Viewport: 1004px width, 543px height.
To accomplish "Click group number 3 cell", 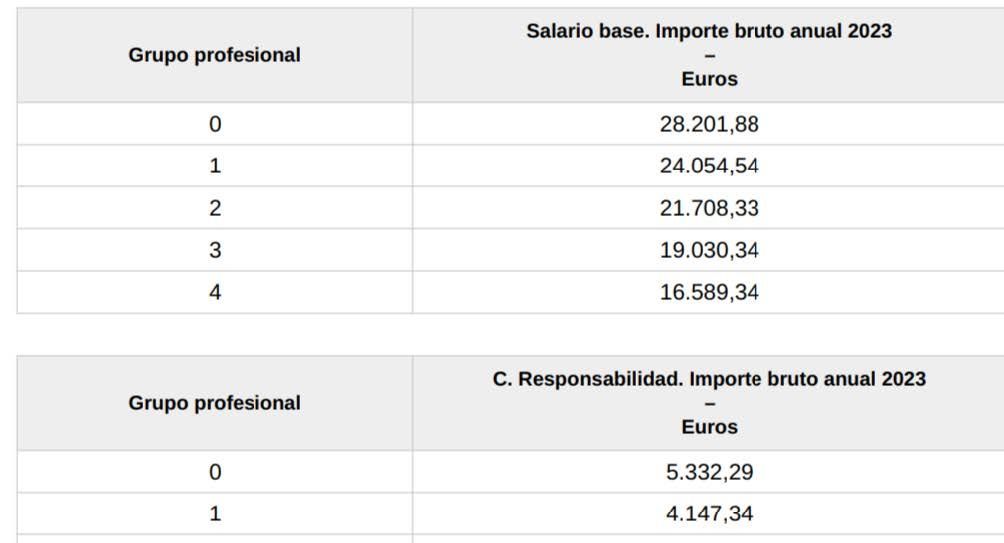I will pyautogui.click(x=215, y=250).
